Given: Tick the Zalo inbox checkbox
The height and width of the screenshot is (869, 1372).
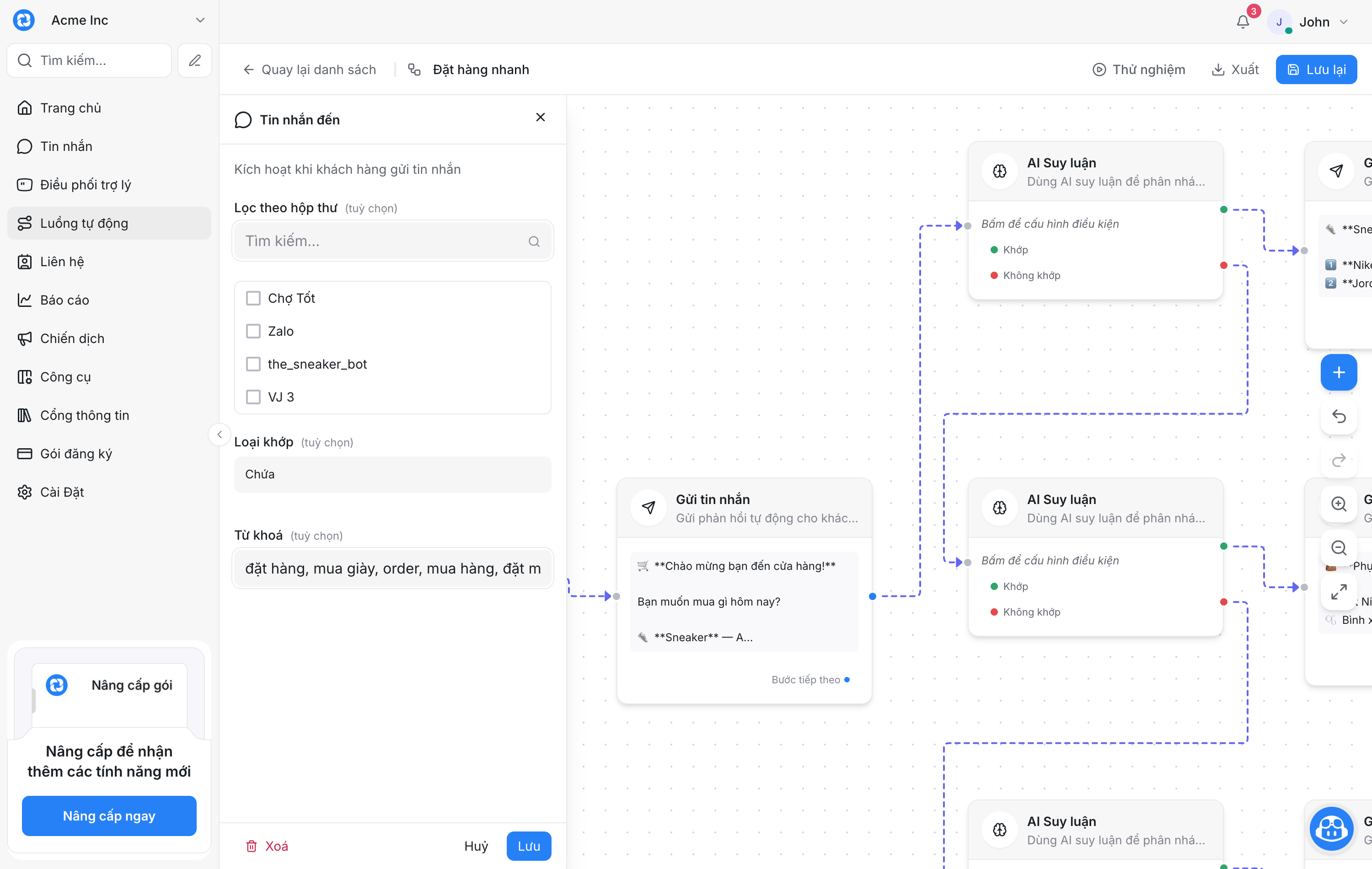Looking at the screenshot, I should [253, 331].
